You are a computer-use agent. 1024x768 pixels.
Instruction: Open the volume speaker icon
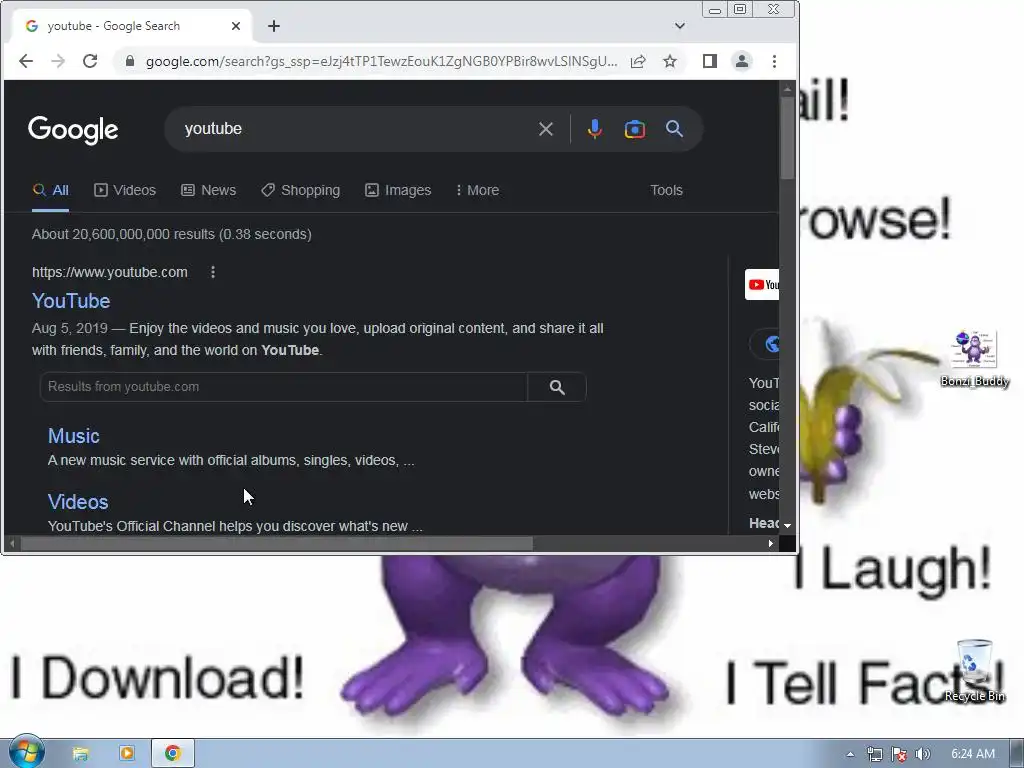click(923, 754)
